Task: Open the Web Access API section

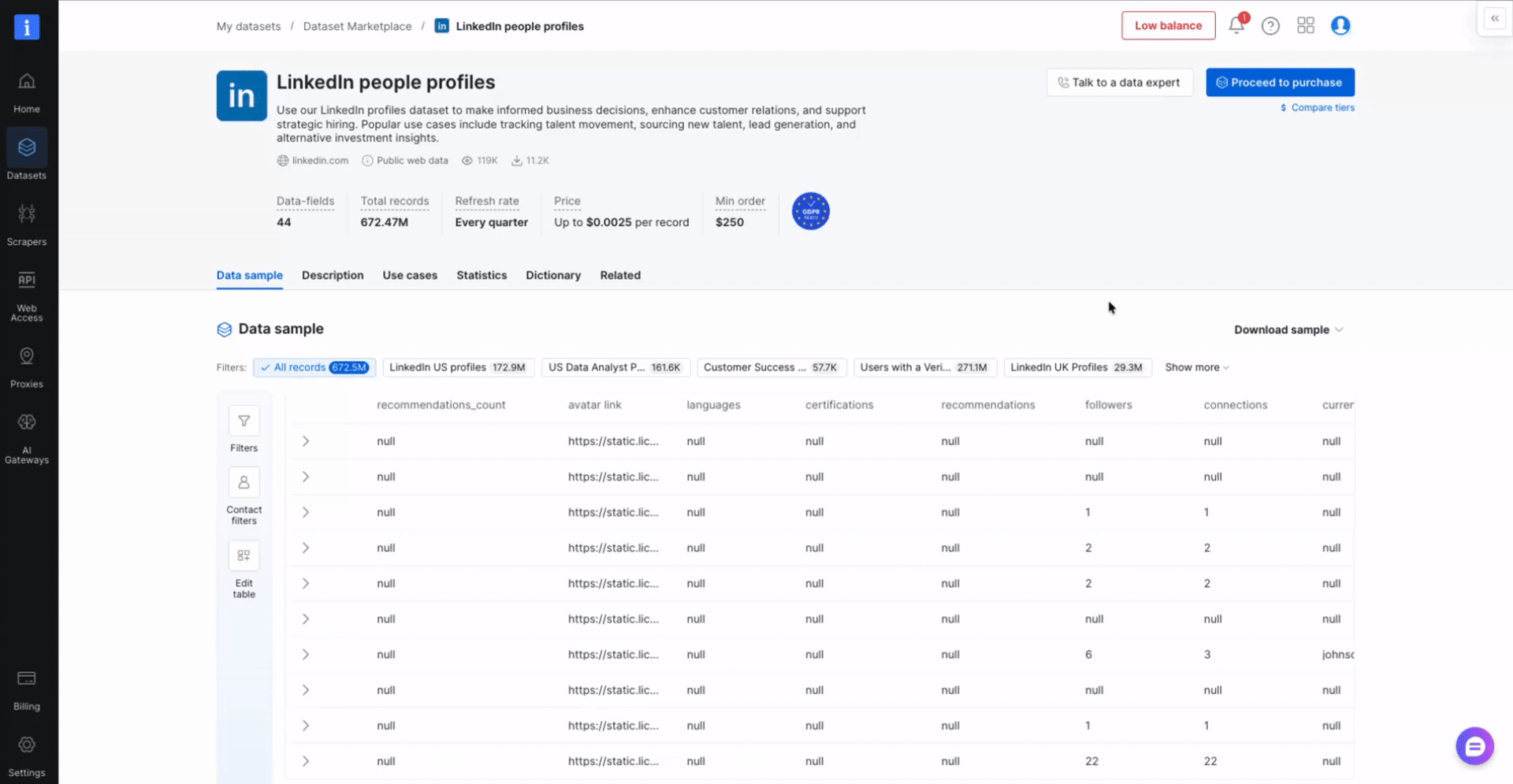Action: [x=27, y=296]
